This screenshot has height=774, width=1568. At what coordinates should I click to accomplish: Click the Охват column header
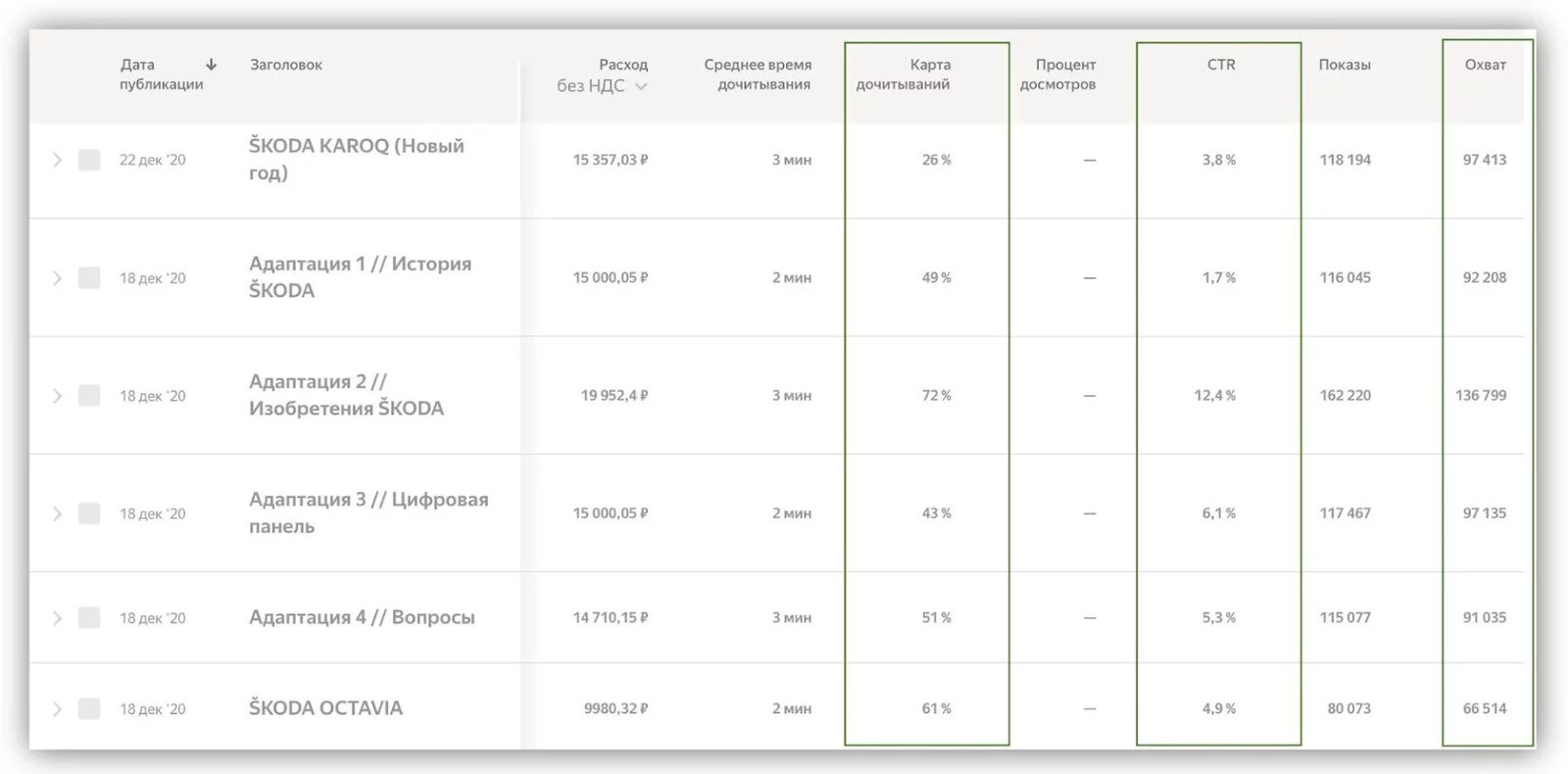coord(1486,65)
